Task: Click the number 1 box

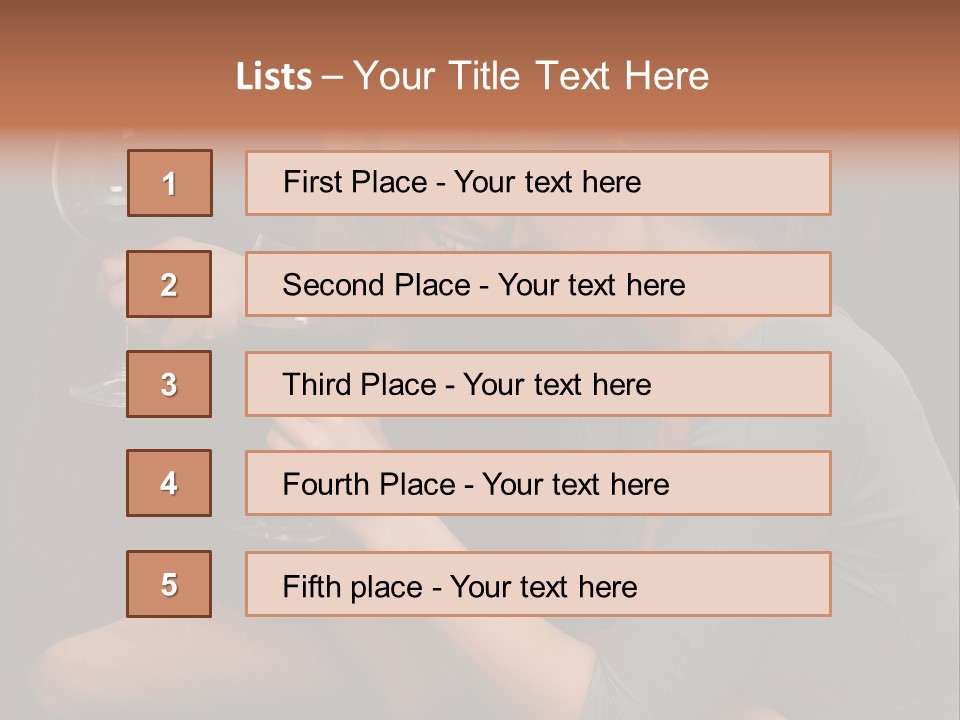Action: 170,183
